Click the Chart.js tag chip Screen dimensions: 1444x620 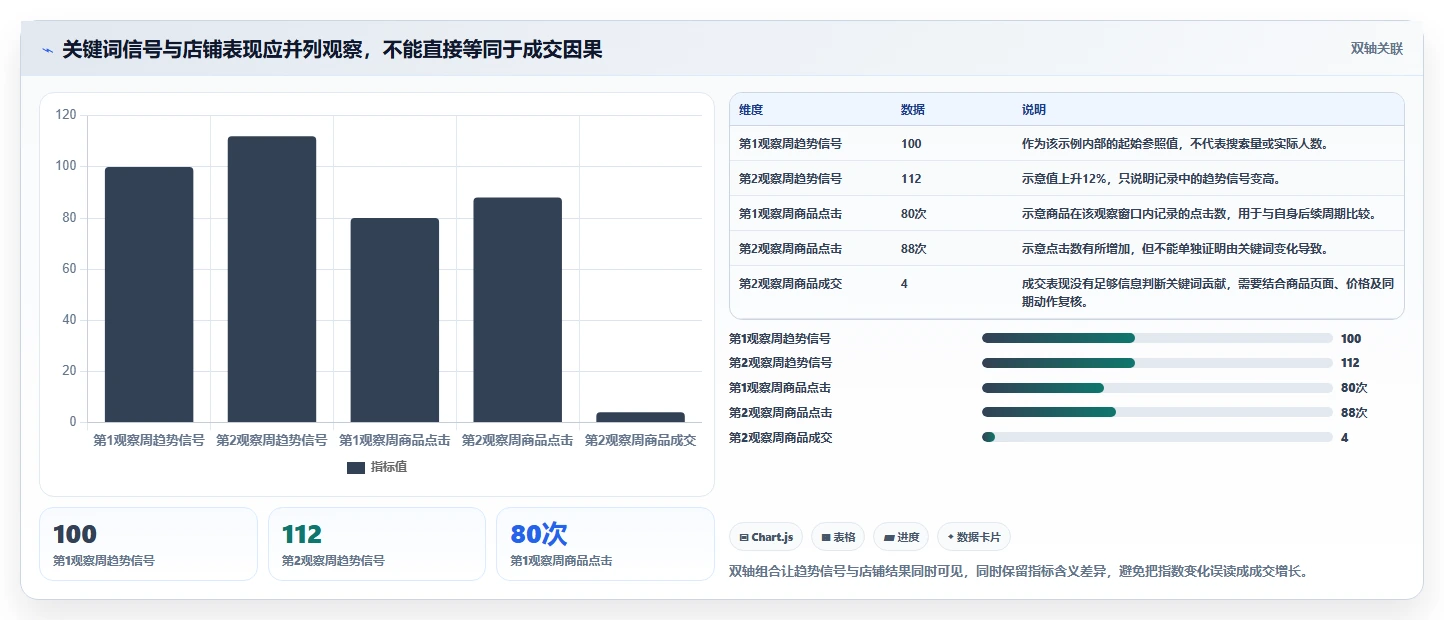tap(766, 537)
